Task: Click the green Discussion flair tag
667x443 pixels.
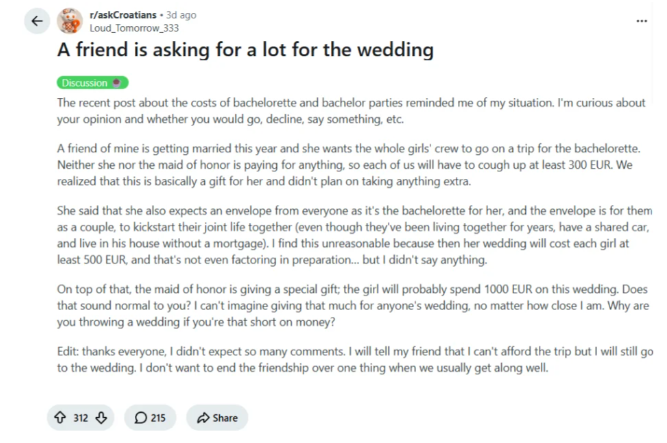Action: coord(93,83)
